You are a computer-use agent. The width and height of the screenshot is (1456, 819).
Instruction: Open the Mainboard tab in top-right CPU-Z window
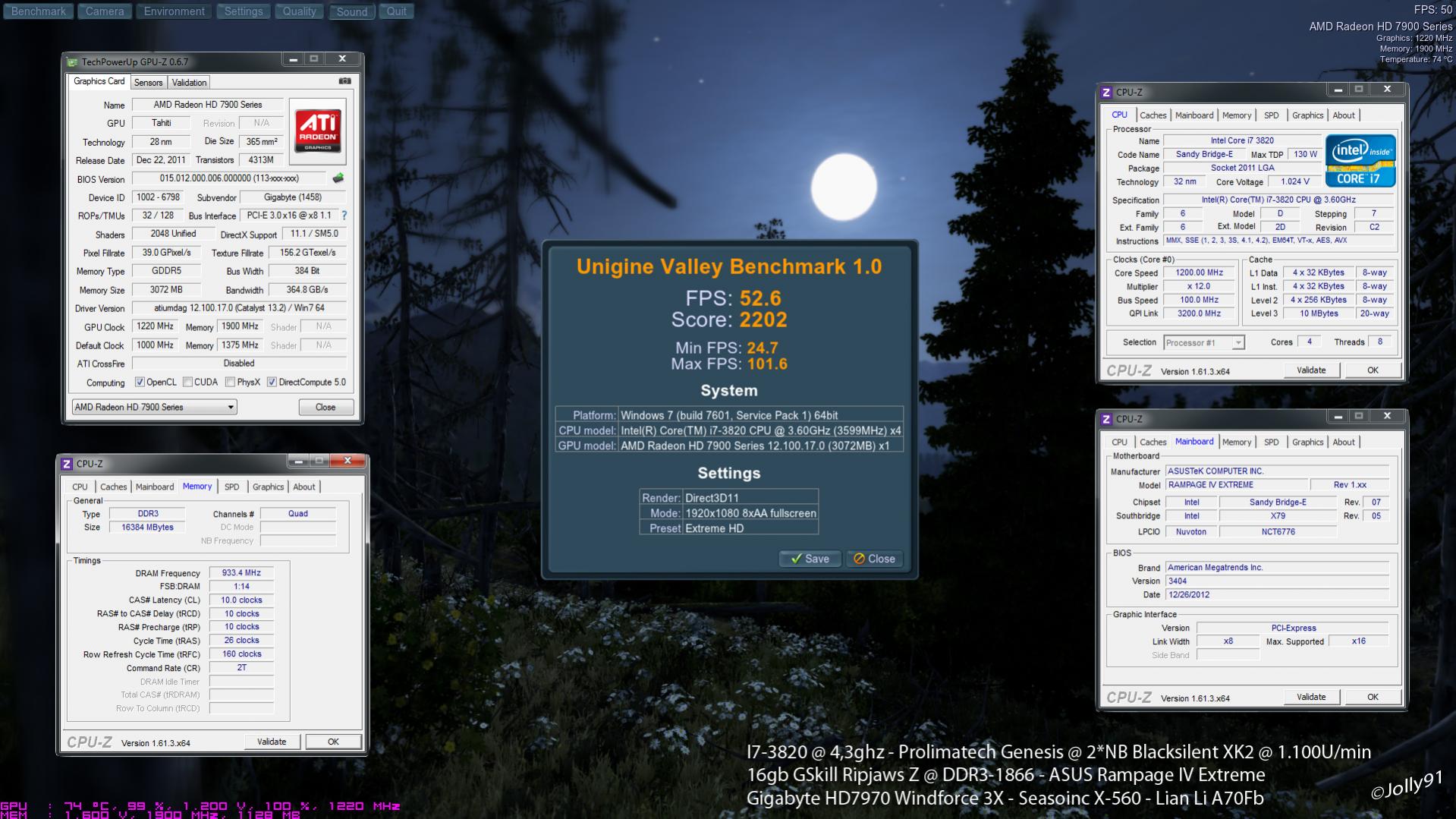(x=1194, y=115)
